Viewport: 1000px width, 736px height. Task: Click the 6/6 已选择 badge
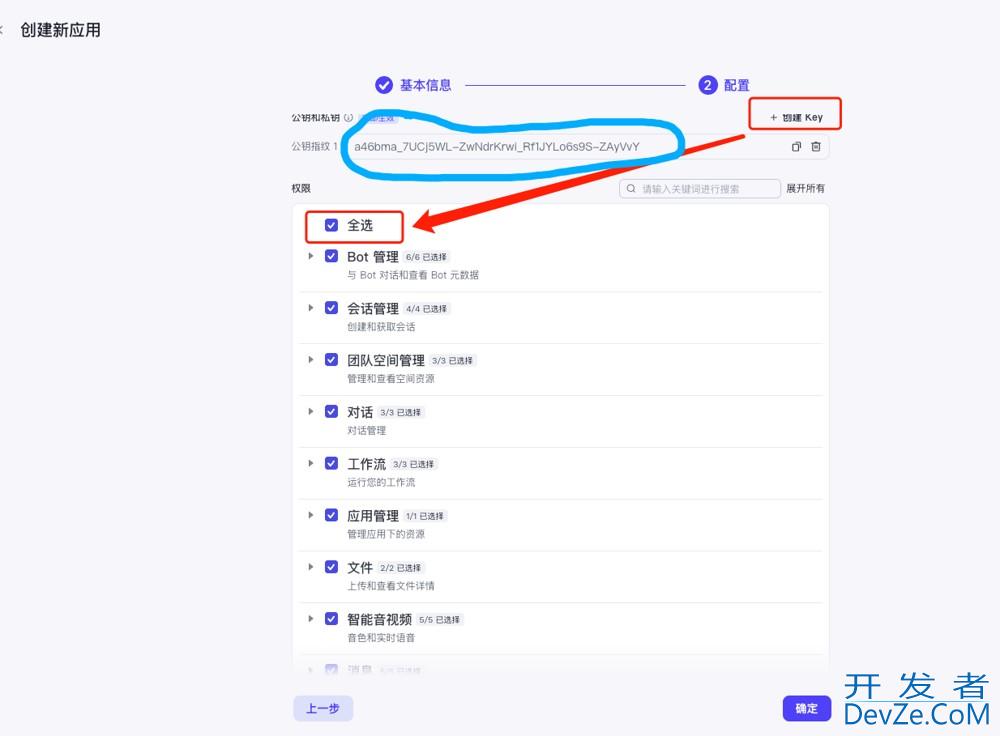point(426,257)
